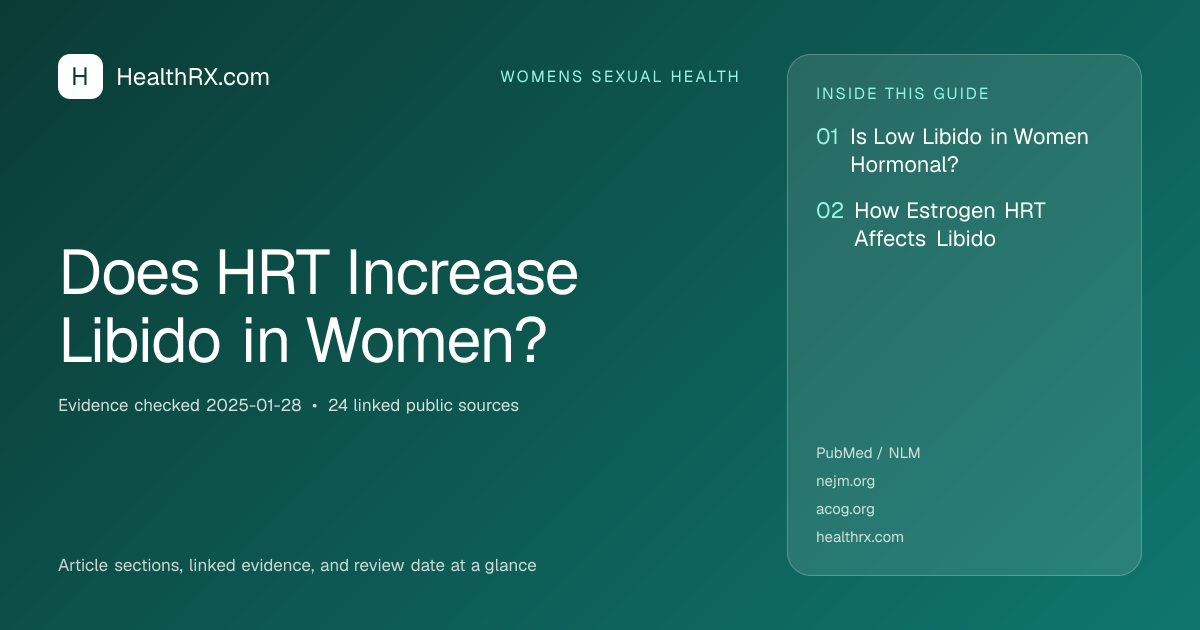Select 'Evidence checked 2025-01-28' text
This screenshot has width=1200, height=630.
point(180,406)
